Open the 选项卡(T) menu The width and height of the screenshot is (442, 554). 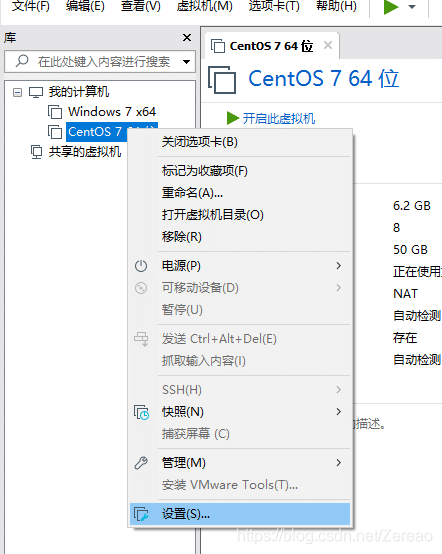[x=274, y=6]
